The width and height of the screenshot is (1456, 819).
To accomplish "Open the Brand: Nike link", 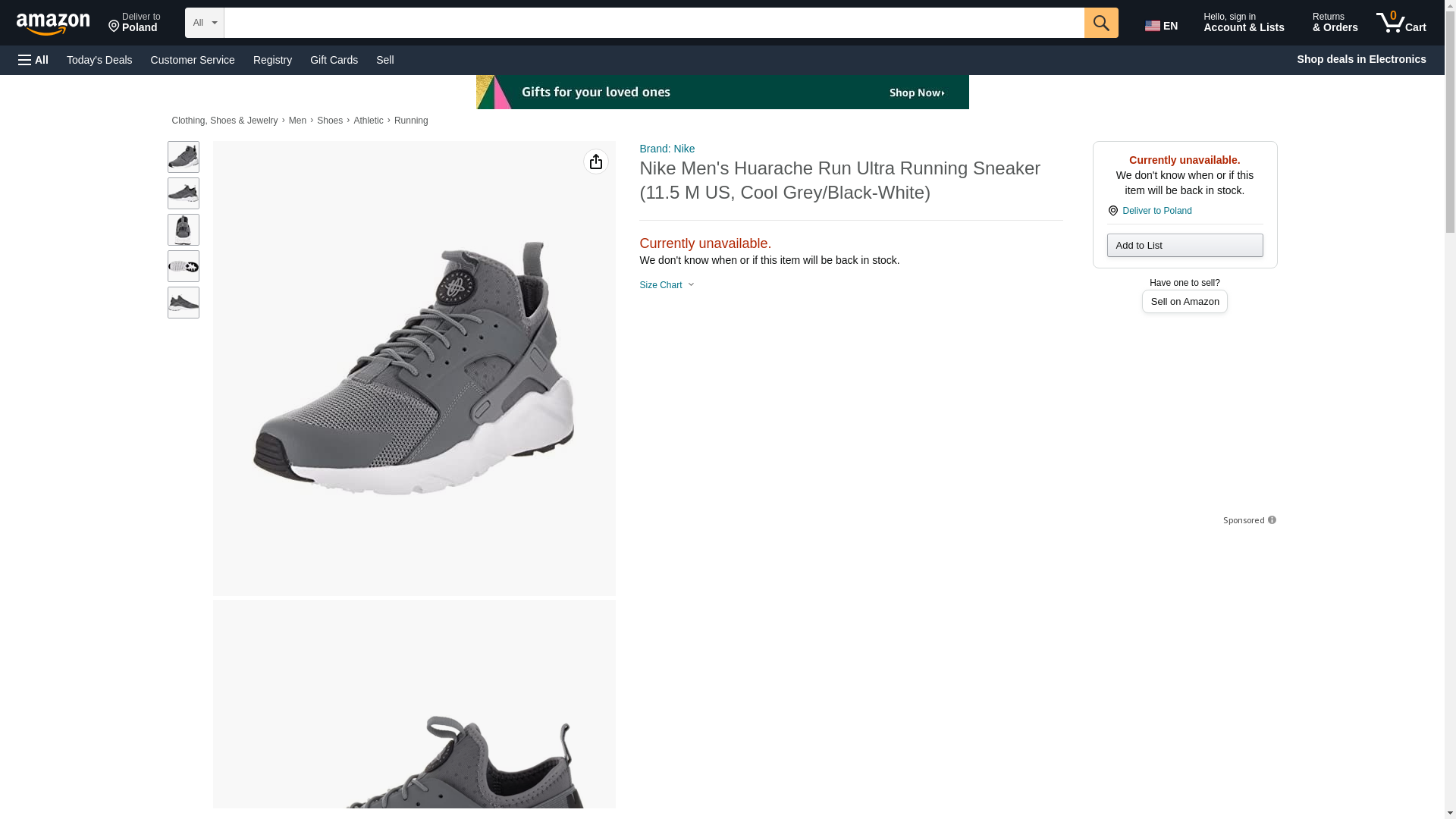I will (667, 149).
